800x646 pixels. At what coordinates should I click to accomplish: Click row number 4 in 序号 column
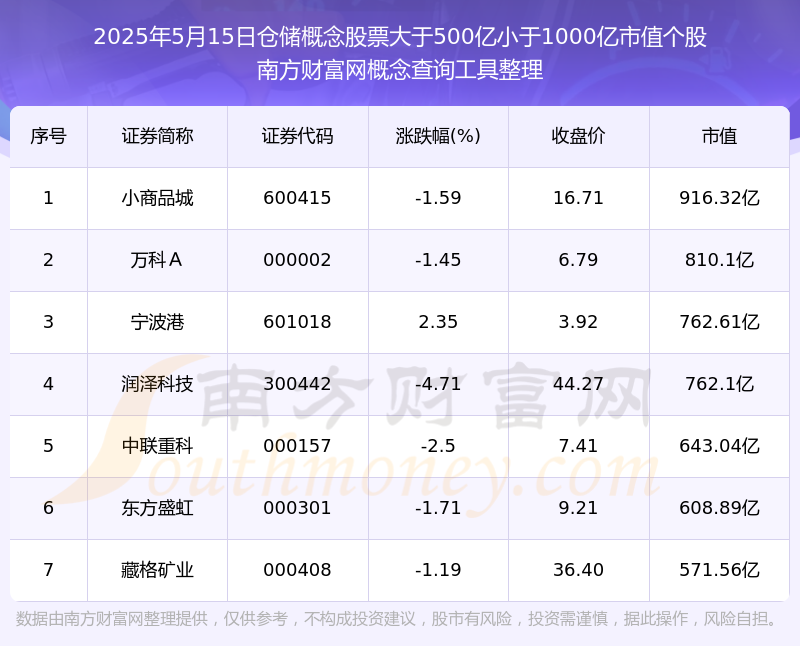(48, 384)
